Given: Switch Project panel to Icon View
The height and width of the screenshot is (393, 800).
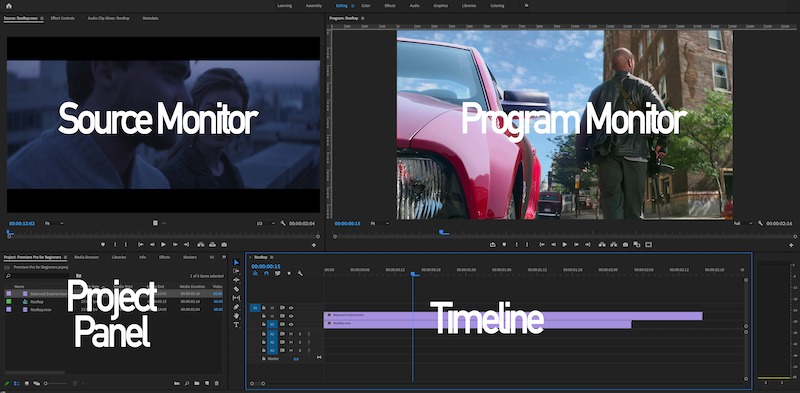Looking at the screenshot, I should coord(27,383).
